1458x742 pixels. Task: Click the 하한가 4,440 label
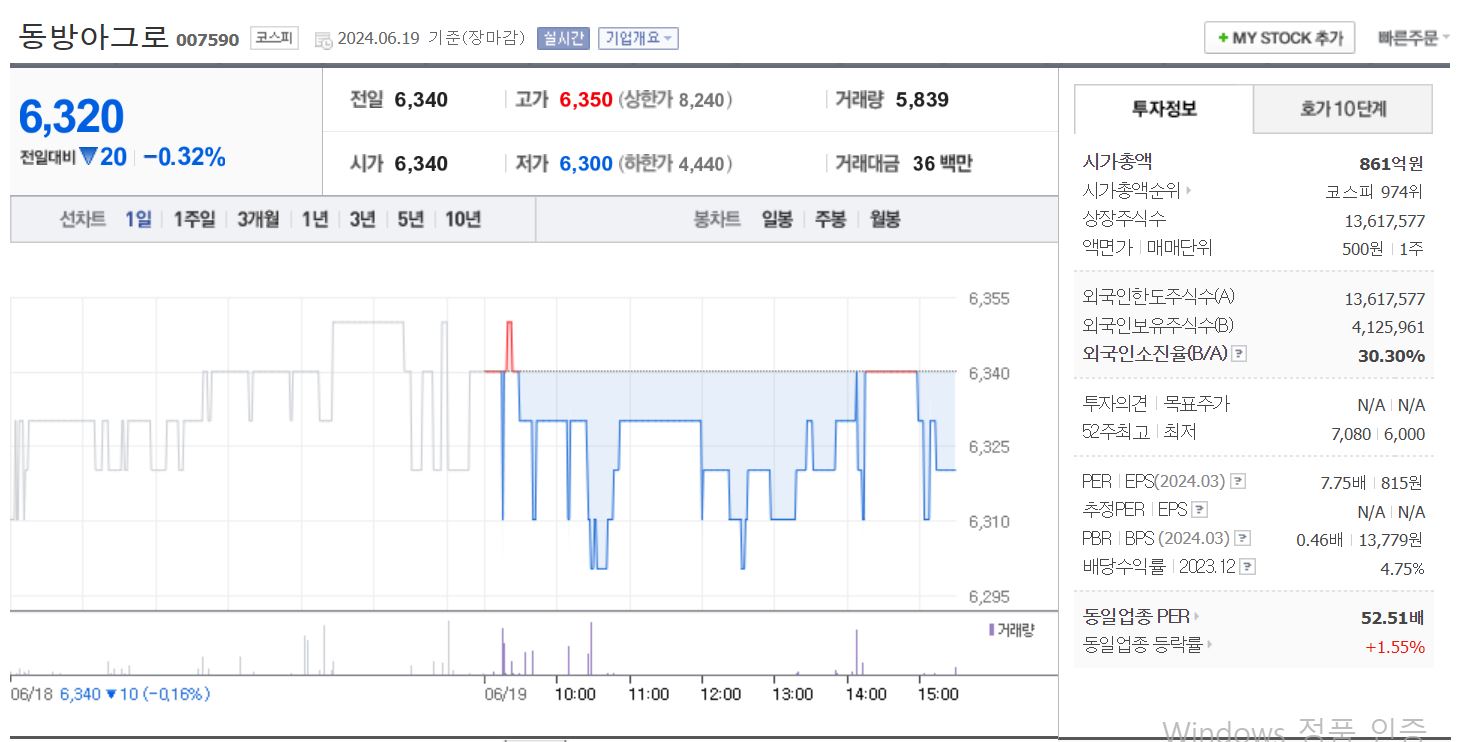pos(675,164)
